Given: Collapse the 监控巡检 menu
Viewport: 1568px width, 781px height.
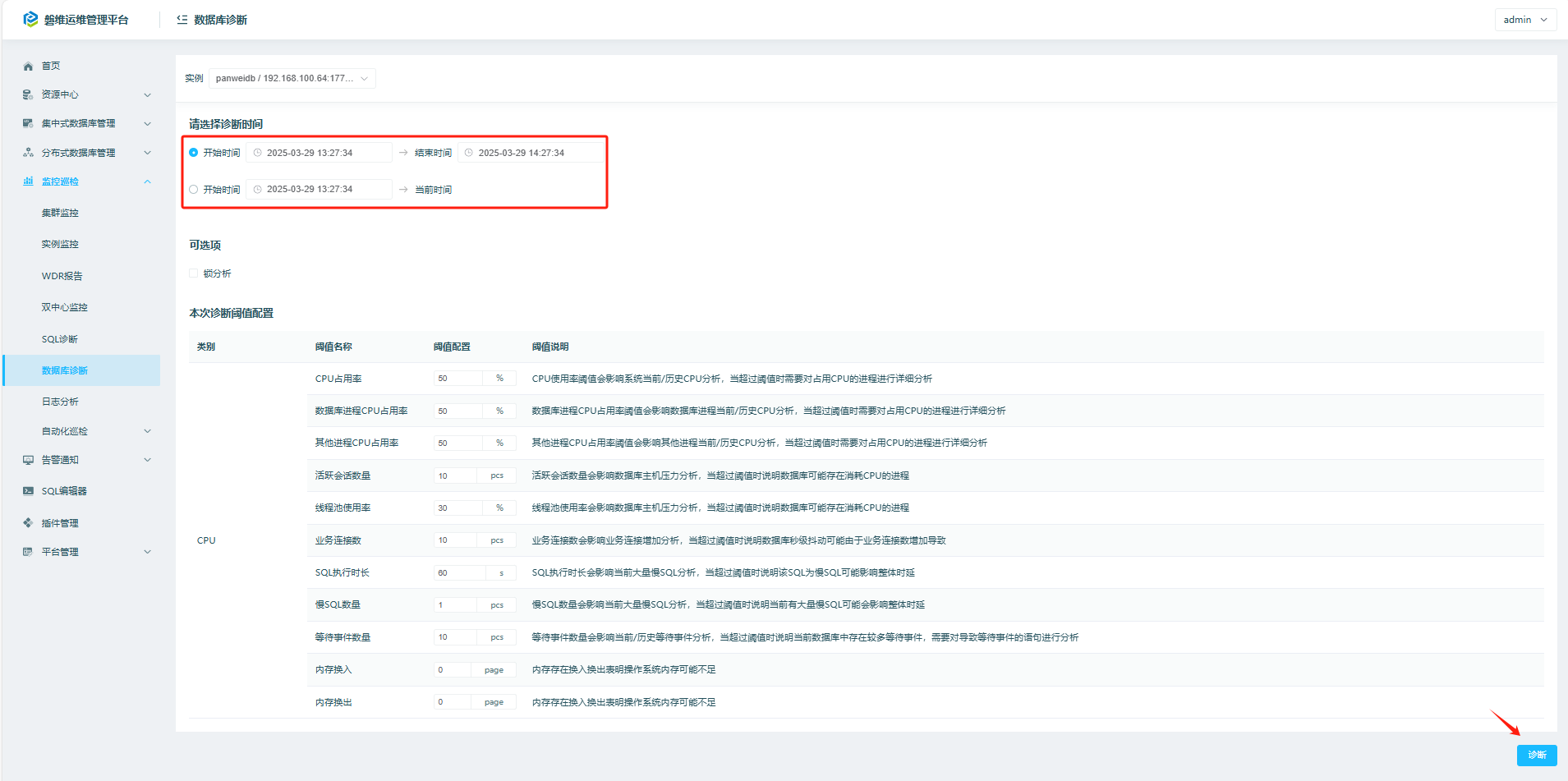Looking at the screenshot, I should pyautogui.click(x=148, y=181).
